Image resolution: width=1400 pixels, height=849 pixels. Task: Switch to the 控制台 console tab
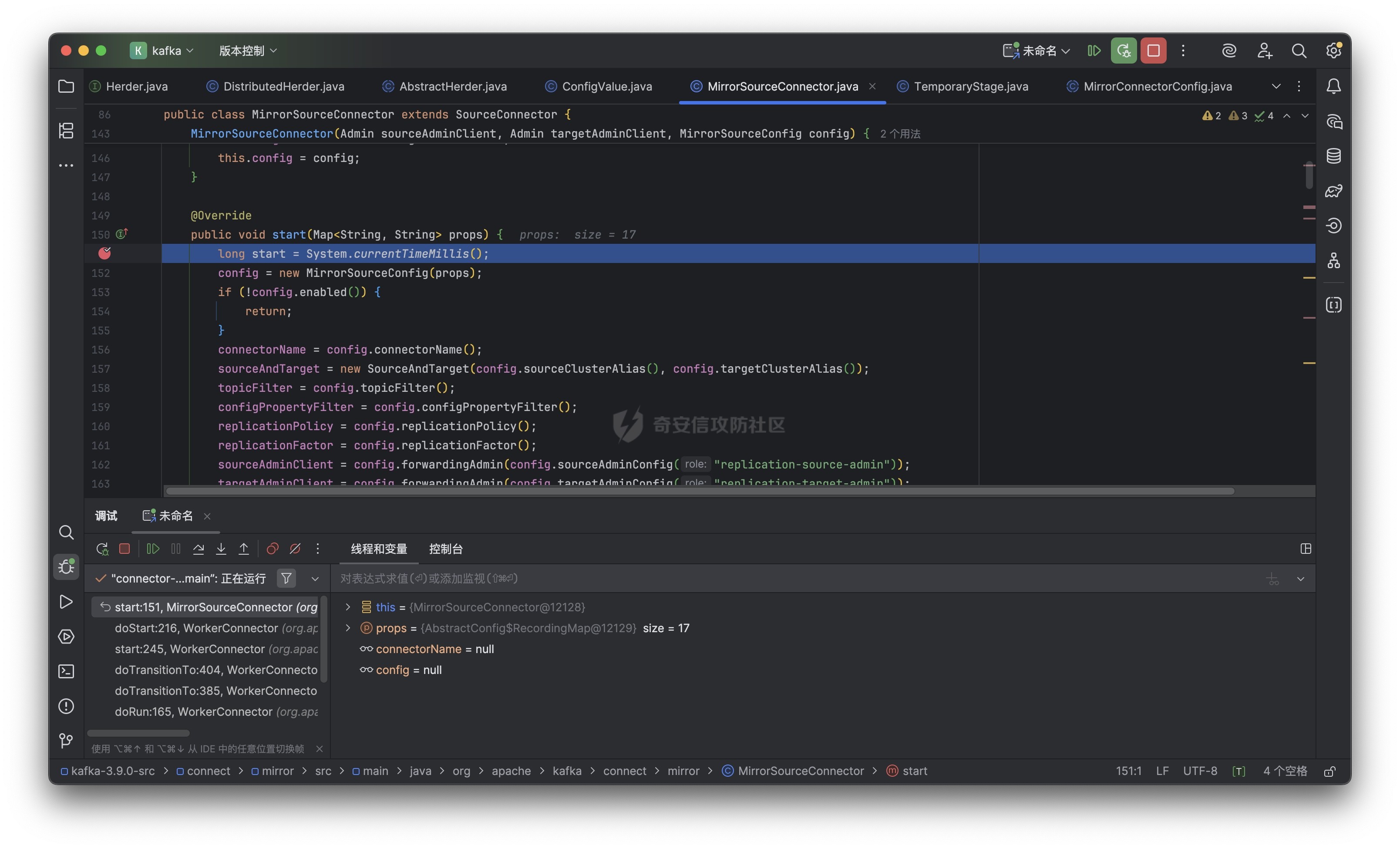445,549
